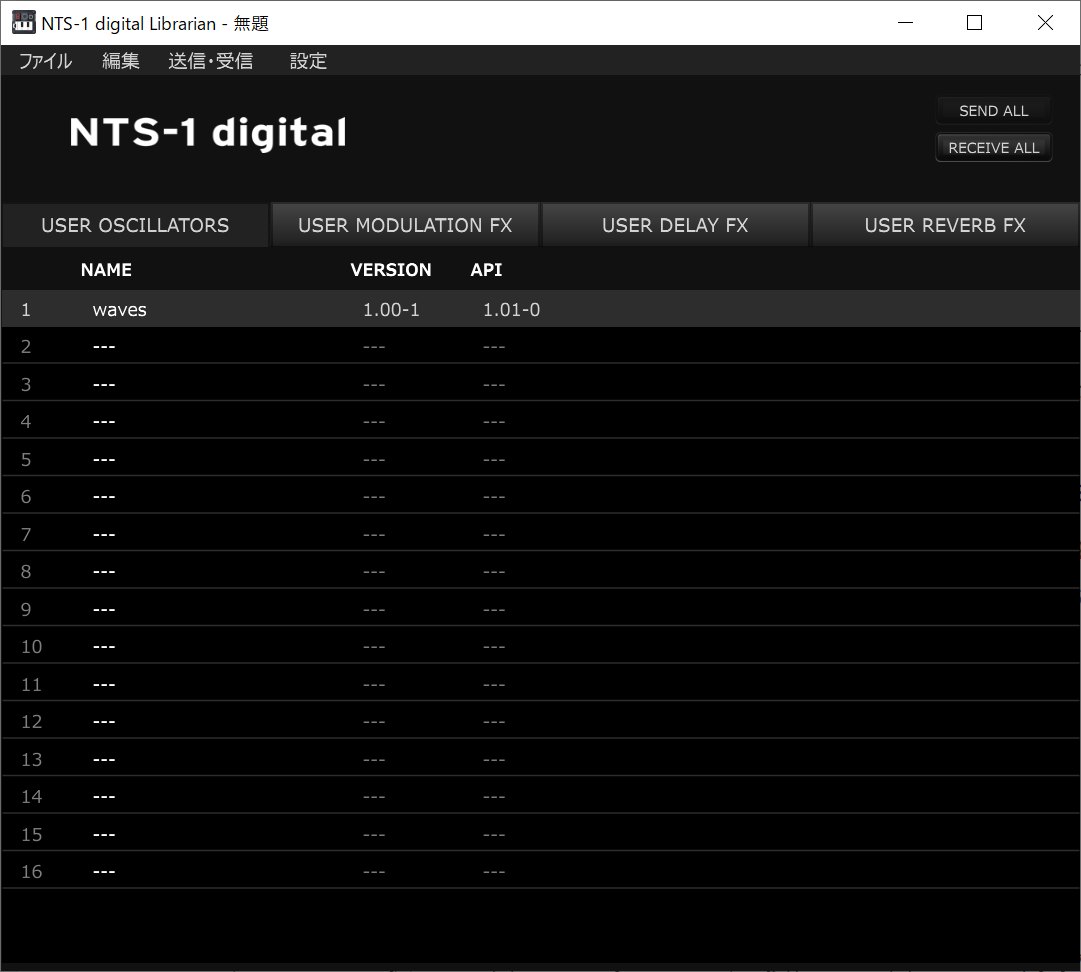The height and width of the screenshot is (972, 1081).
Task: Switch to USER MODULATION FX tab
Action: tap(405, 225)
